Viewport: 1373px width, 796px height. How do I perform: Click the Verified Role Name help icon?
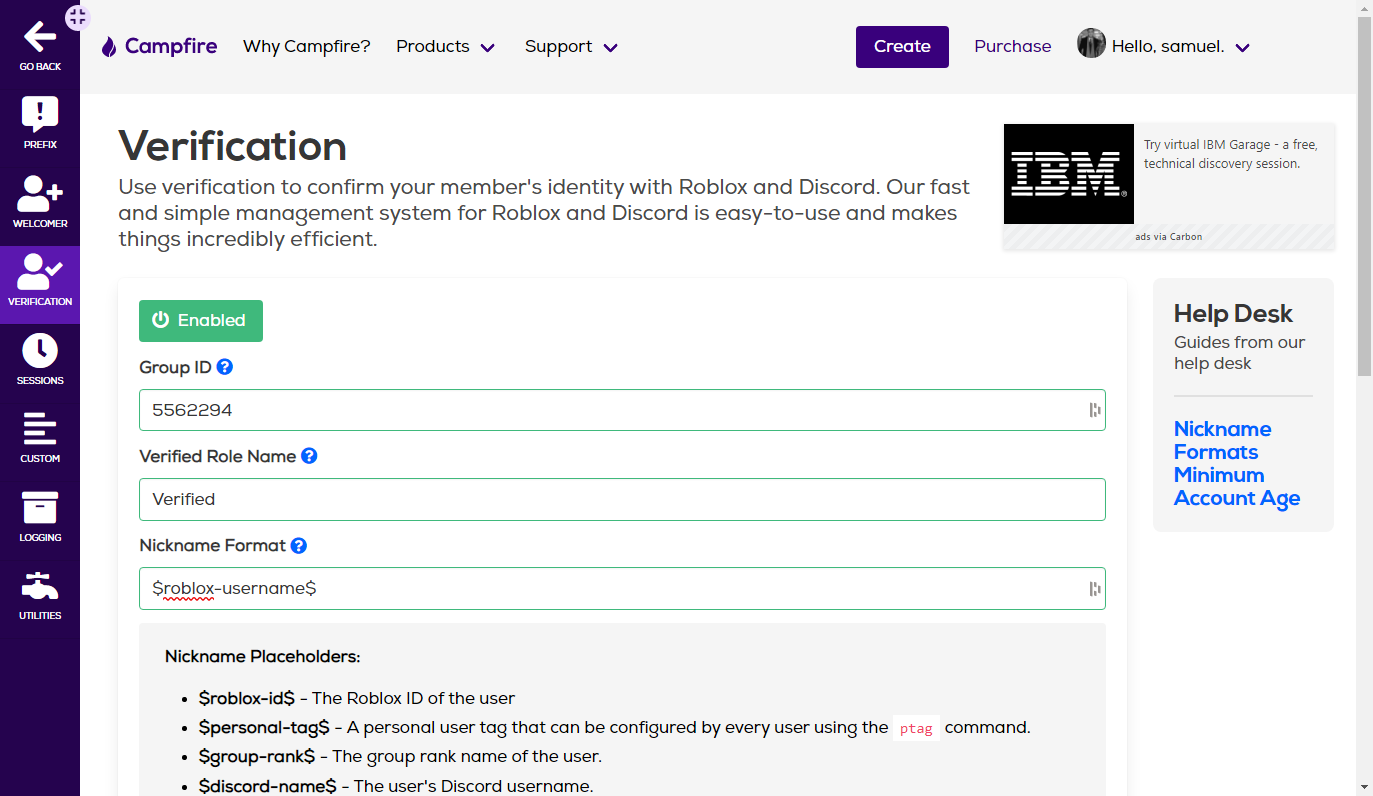[x=309, y=456]
